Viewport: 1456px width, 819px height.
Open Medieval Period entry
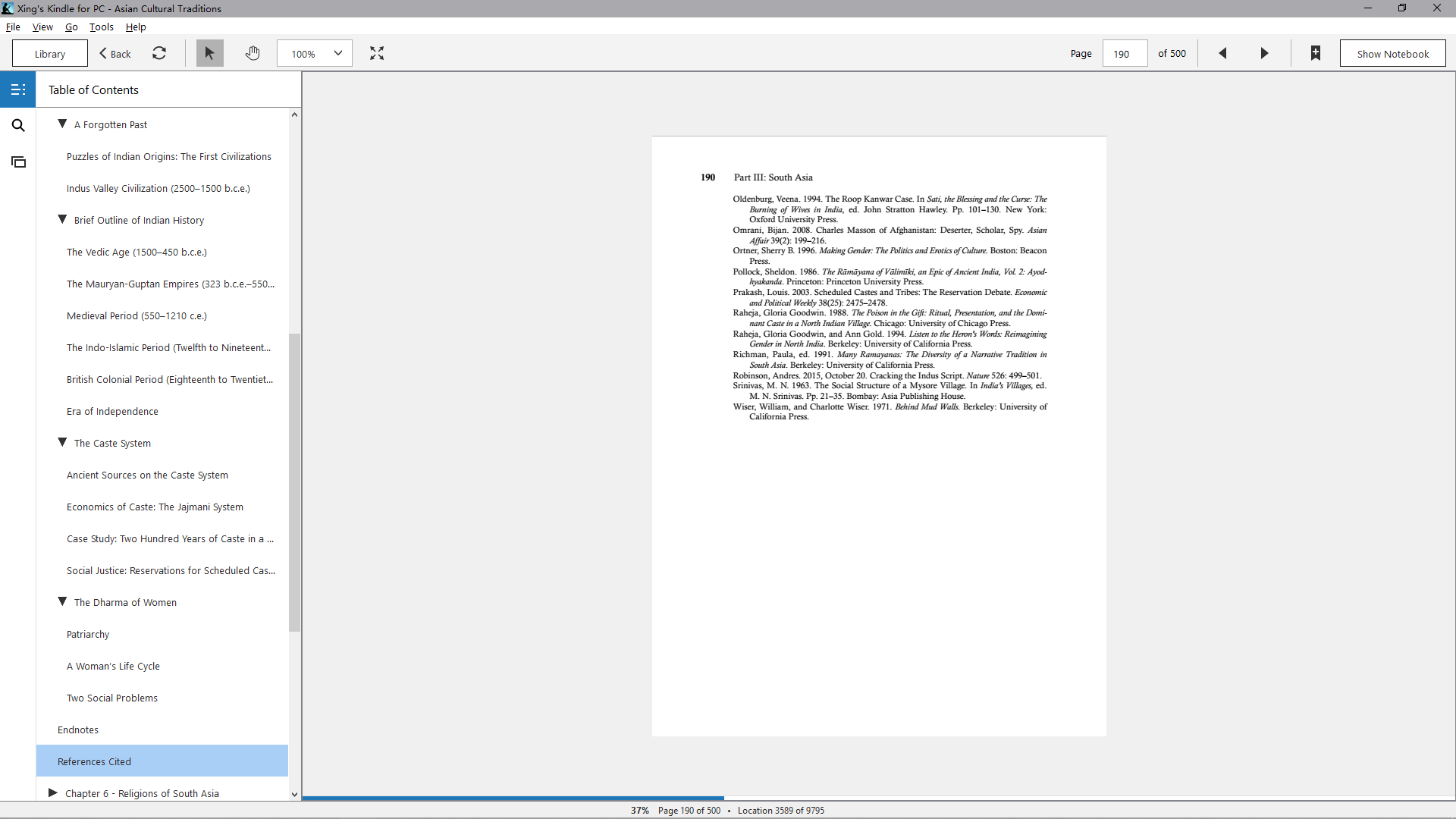(x=136, y=315)
